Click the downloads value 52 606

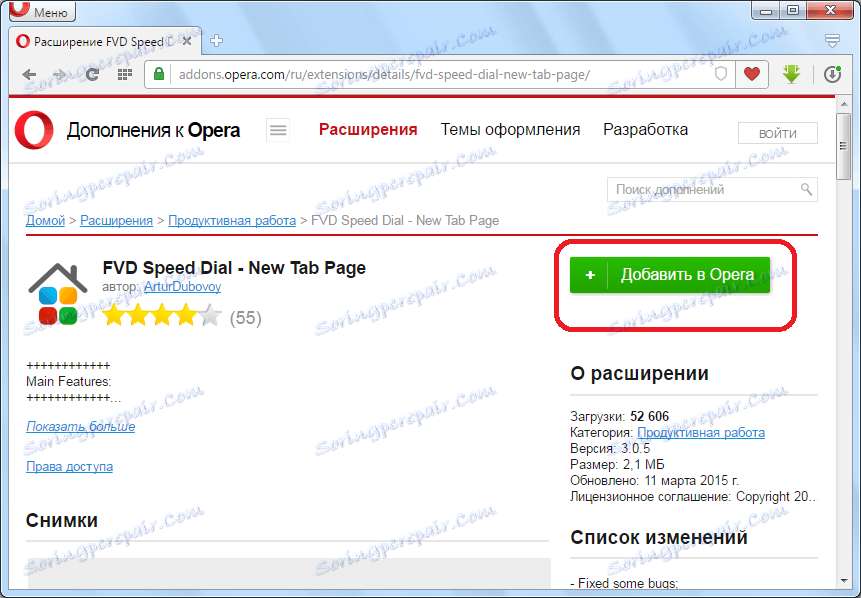(650, 416)
